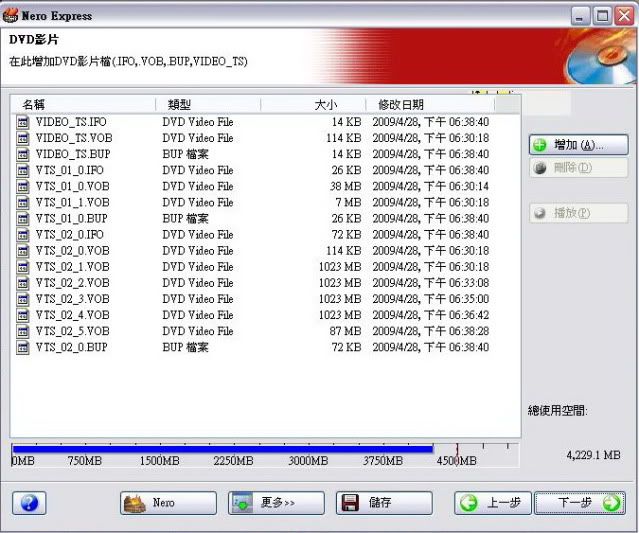Screen dimensions: 639x533
Task: Click the red 4500MB capacity marker
Action: coord(457,454)
